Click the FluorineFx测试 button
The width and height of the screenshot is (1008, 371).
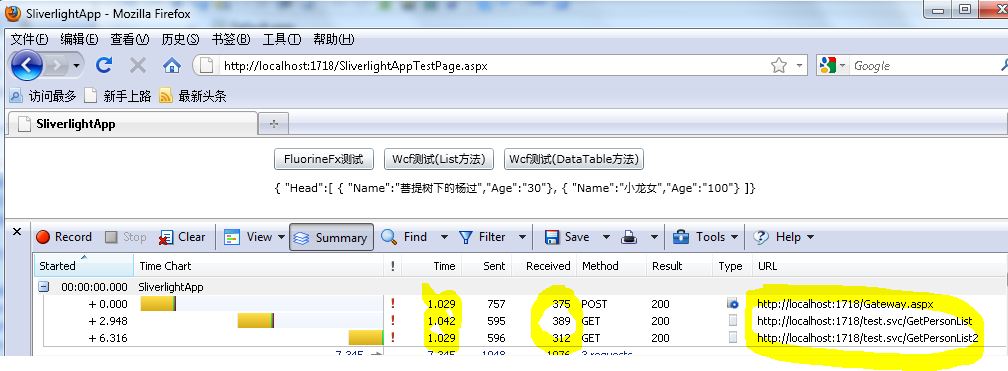(323, 159)
